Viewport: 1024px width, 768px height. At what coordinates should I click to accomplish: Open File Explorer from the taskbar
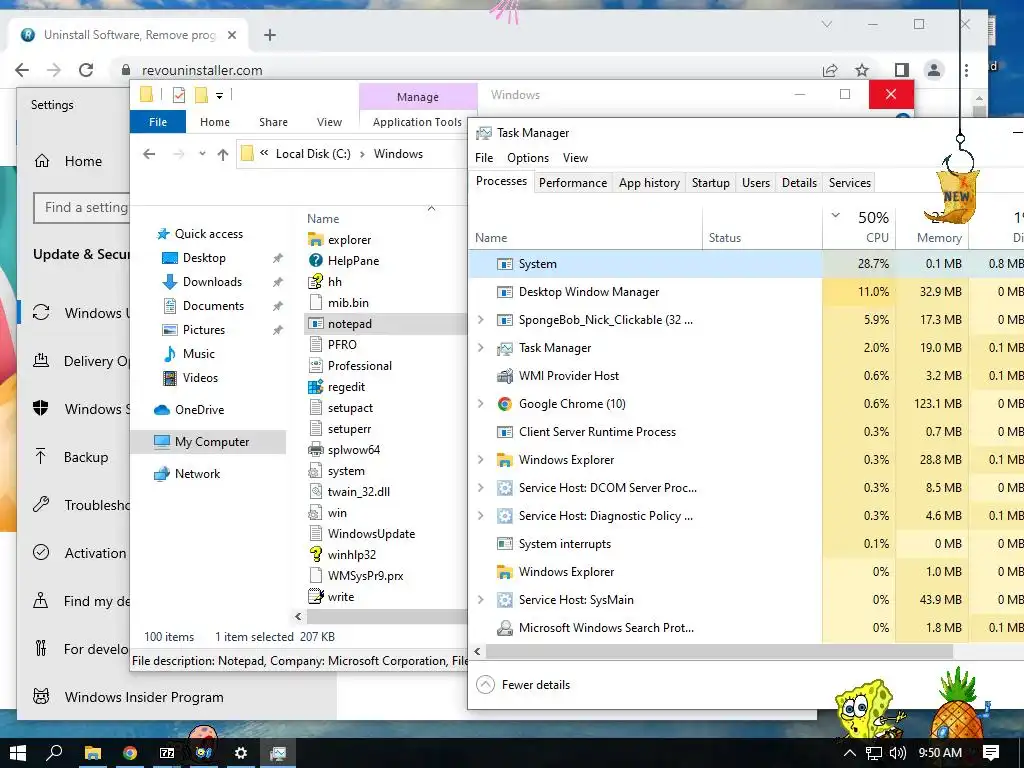tap(93, 753)
